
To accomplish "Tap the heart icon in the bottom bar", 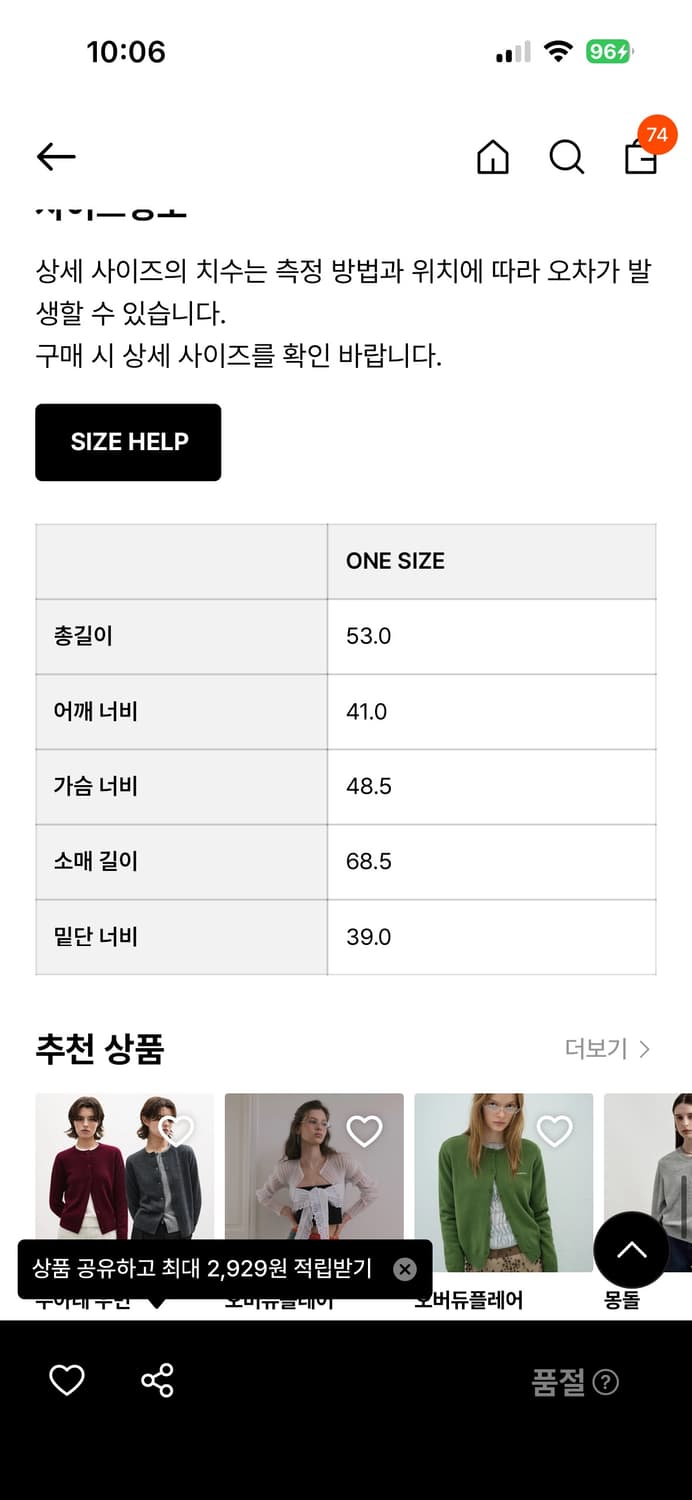I will pos(67,1380).
